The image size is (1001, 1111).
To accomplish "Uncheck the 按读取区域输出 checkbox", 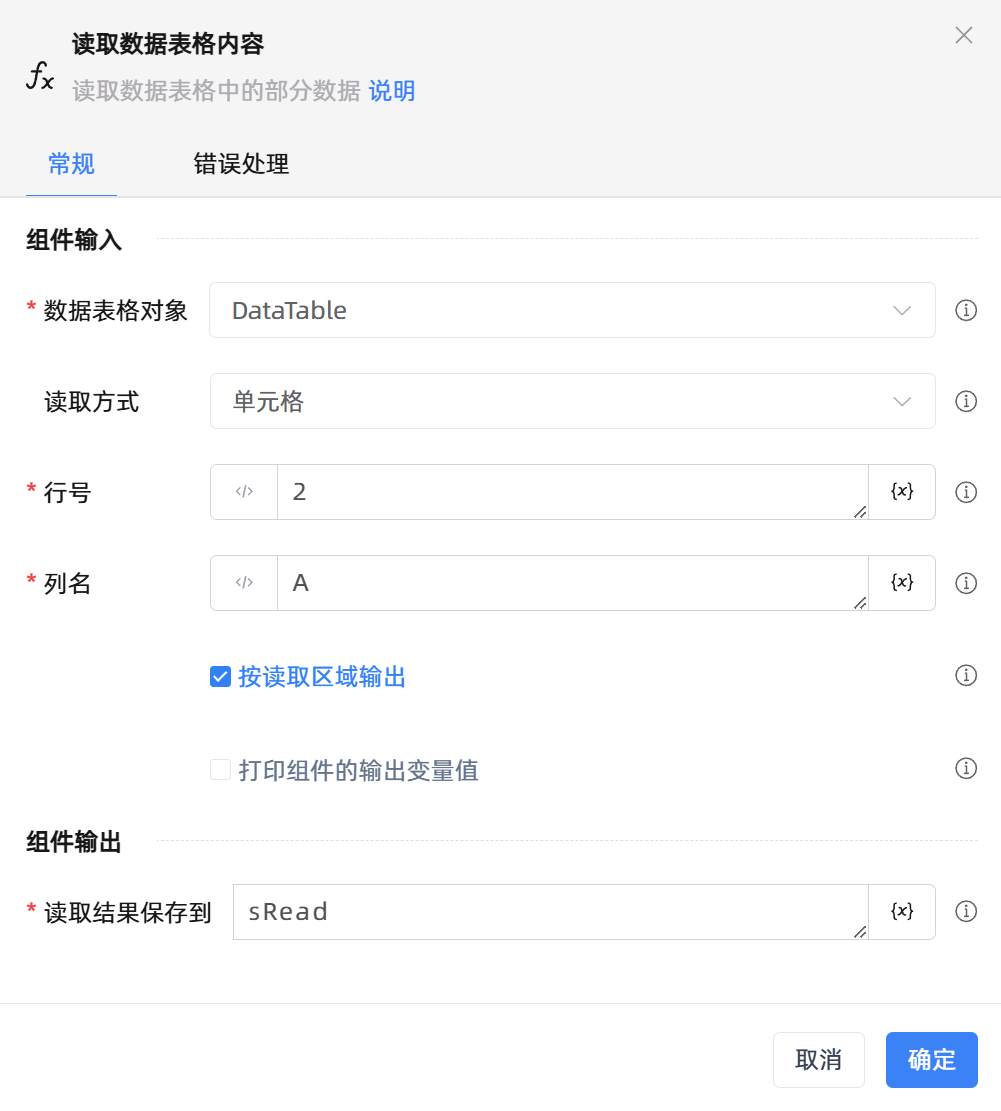I will pyautogui.click(x=220, y=677).
